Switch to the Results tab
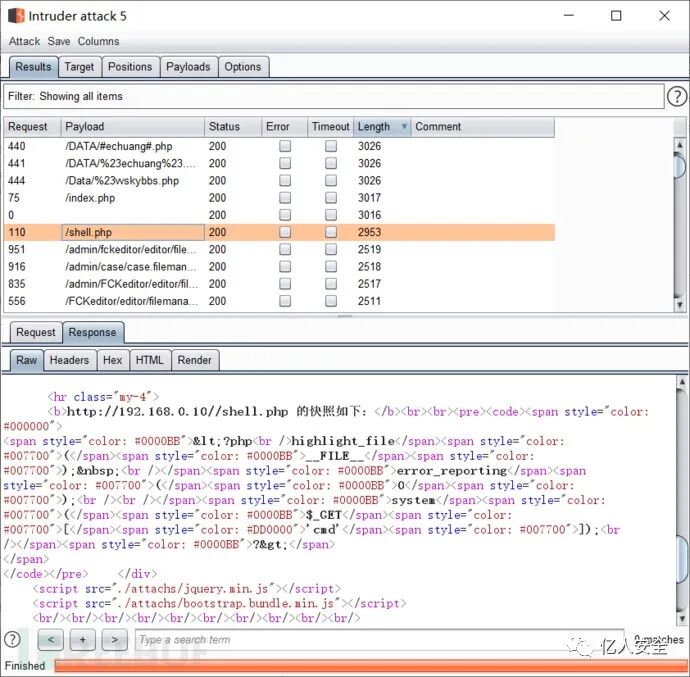The image size is (690, 677). click(x=33, y=67)
